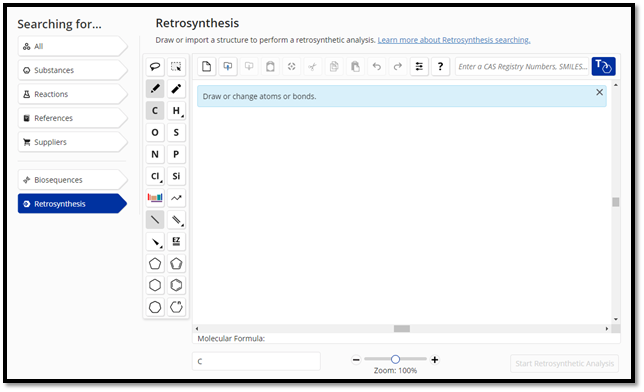Import a structure file
Screen dimensions: 644x392
(x=228, y=67)
